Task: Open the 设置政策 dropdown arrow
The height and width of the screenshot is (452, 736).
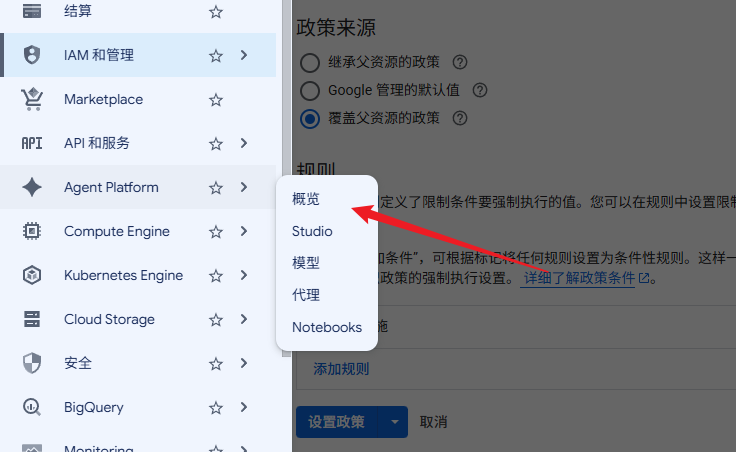Action: point(394,422)
